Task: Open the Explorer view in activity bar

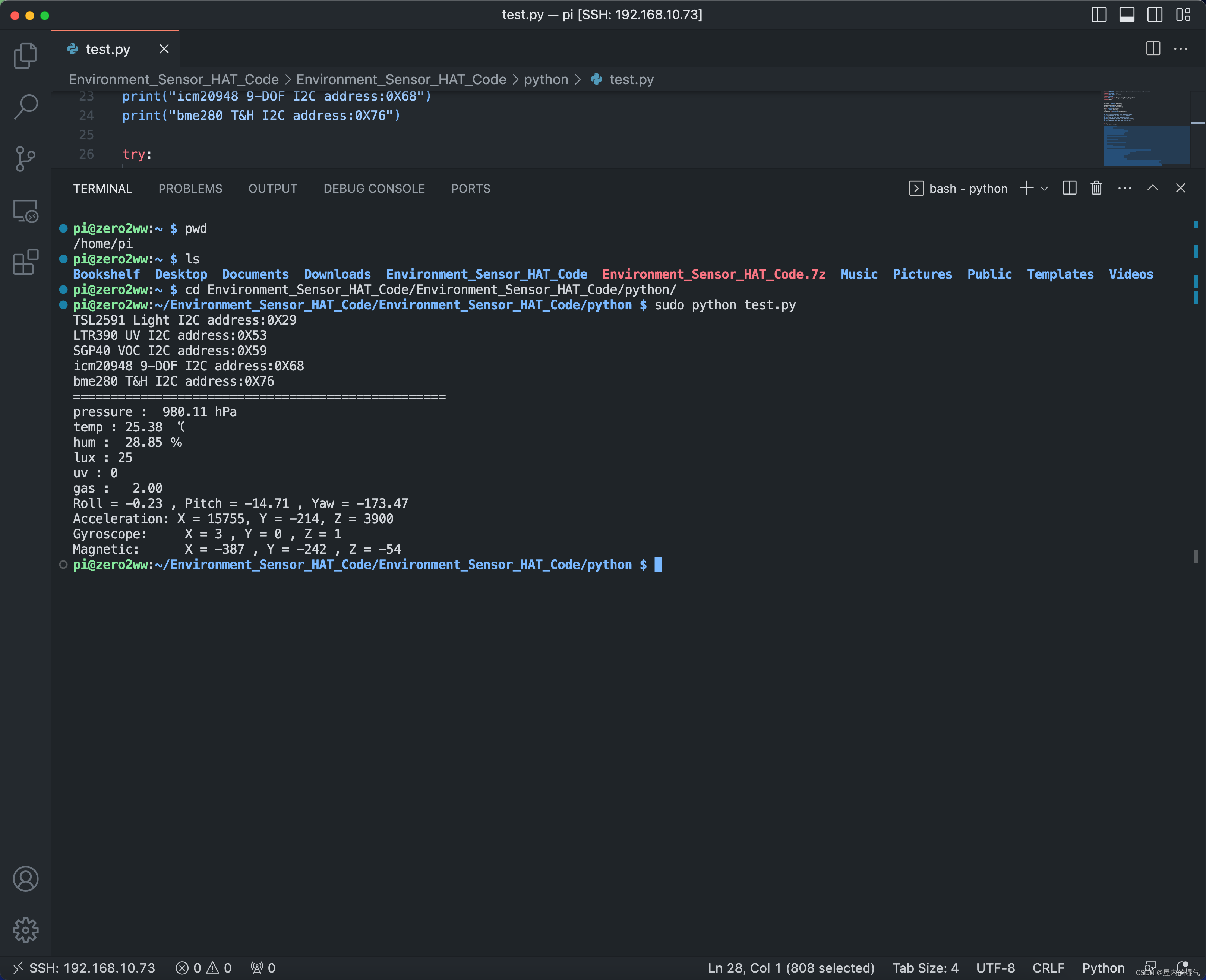Action: click(x=25, y=55)
